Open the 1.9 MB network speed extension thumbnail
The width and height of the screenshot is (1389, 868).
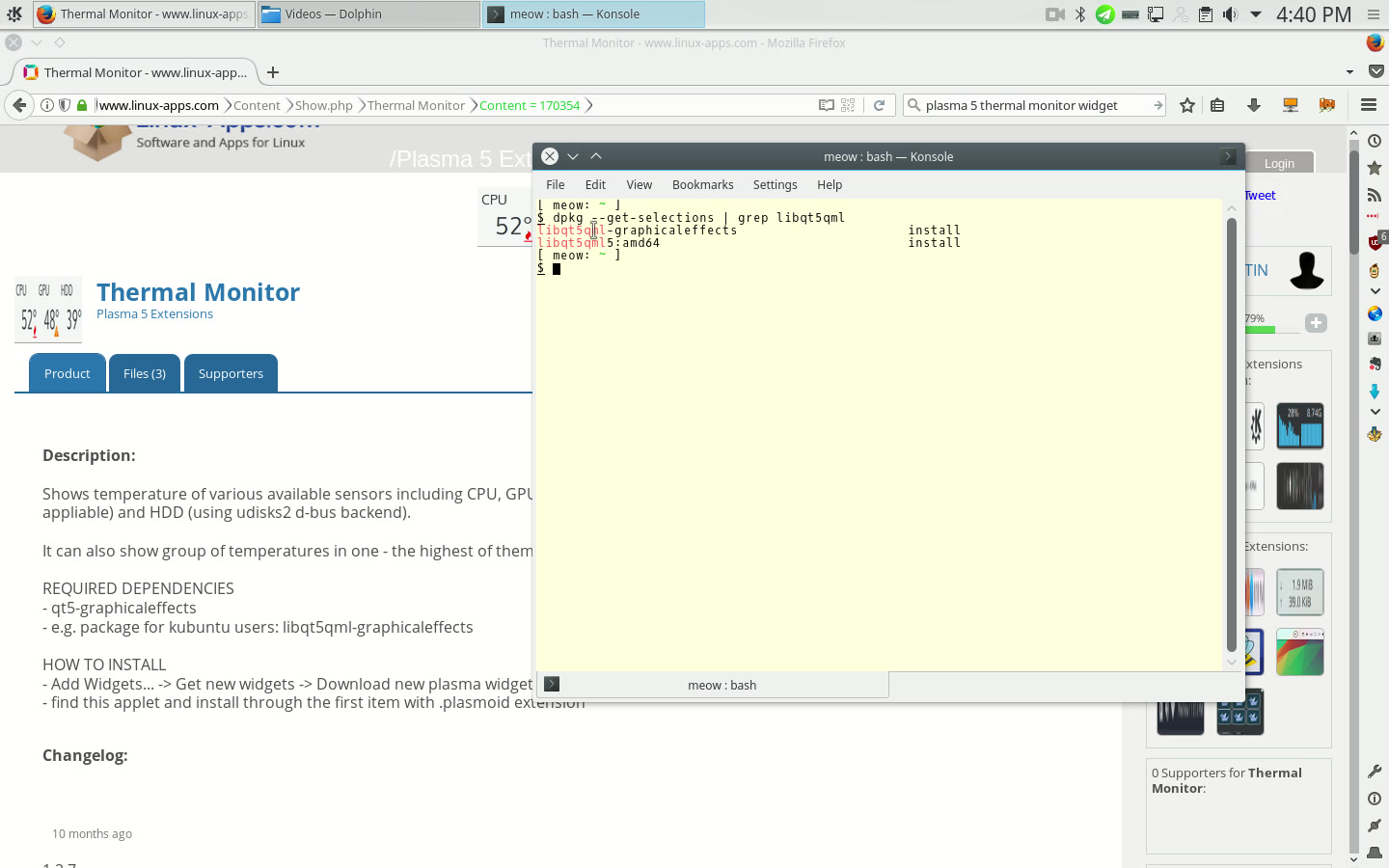1300,591
